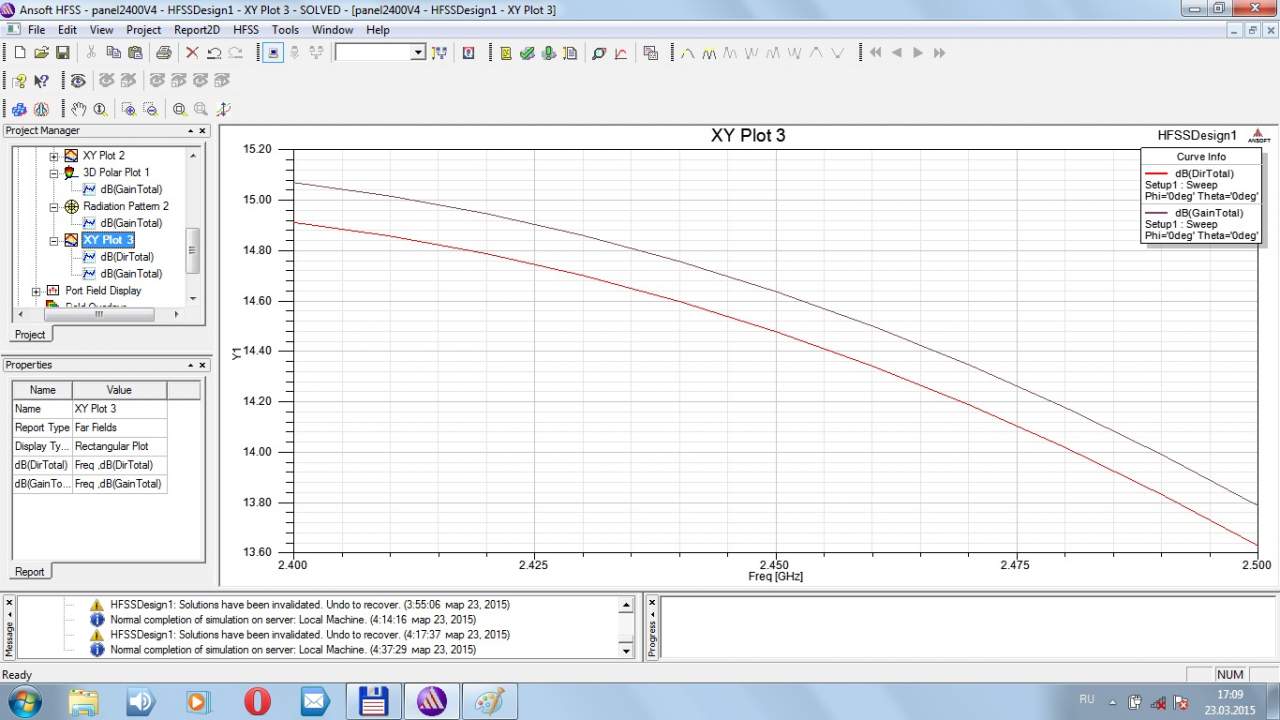The width and height of the screenshot is (1280, 720).
Task: Select dB(DirTotal) trace under XY Plot 3
Action: (x=127, y=257)
